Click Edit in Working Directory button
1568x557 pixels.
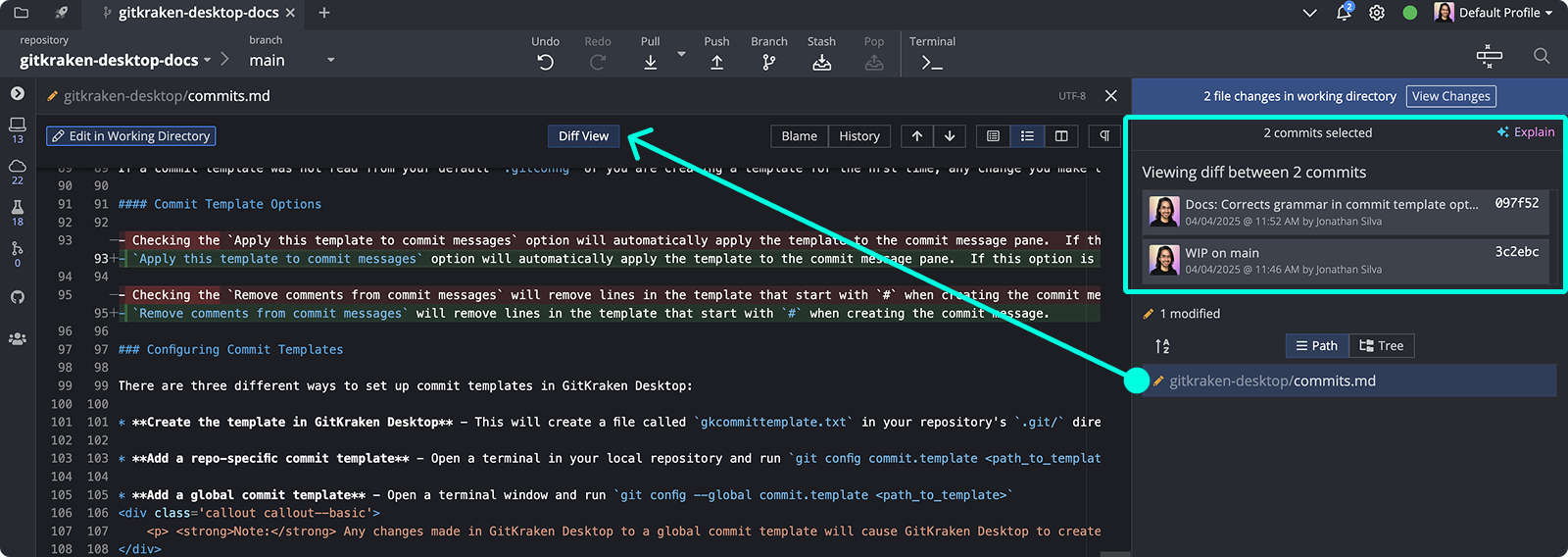coord(130,136)
